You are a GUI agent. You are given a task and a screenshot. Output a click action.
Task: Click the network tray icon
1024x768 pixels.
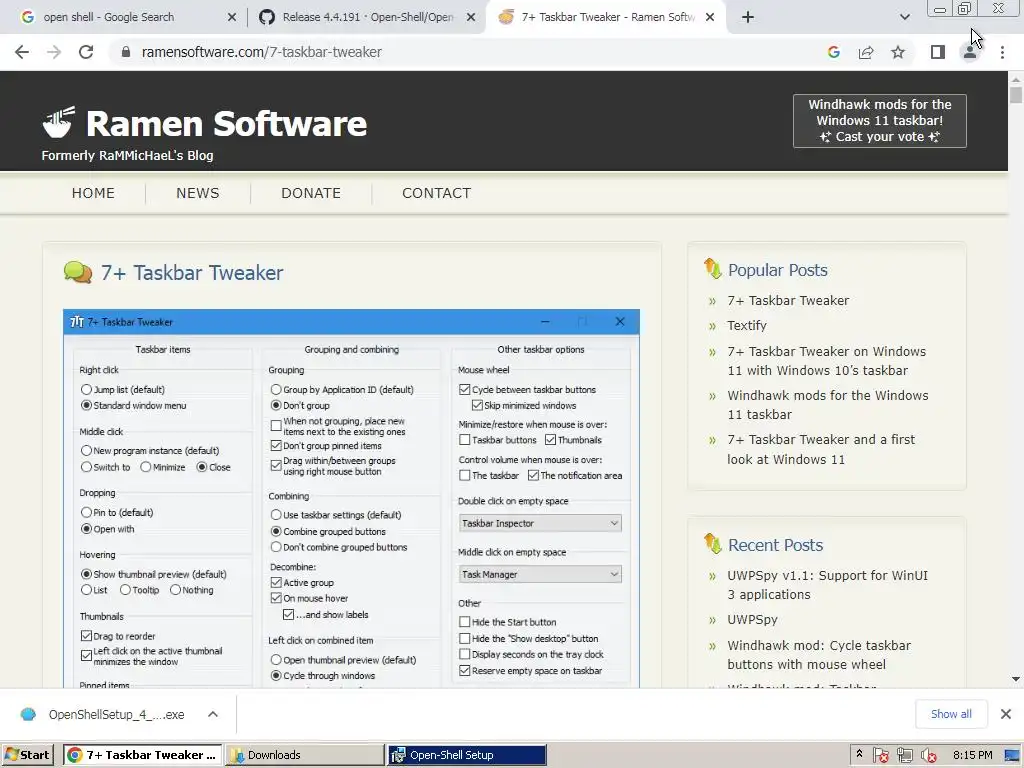point(904,756)
